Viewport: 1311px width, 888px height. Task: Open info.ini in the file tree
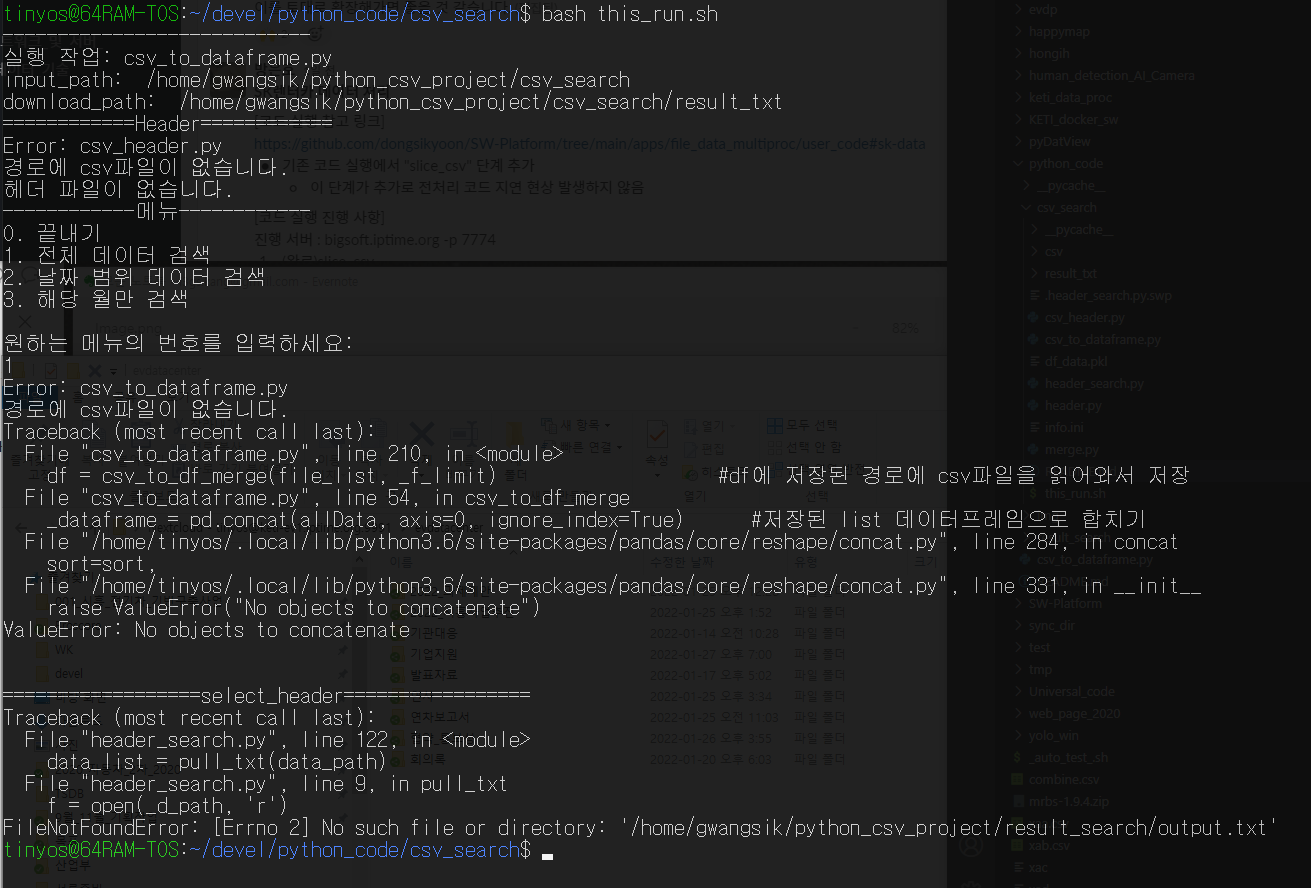tap(1064, 427)
